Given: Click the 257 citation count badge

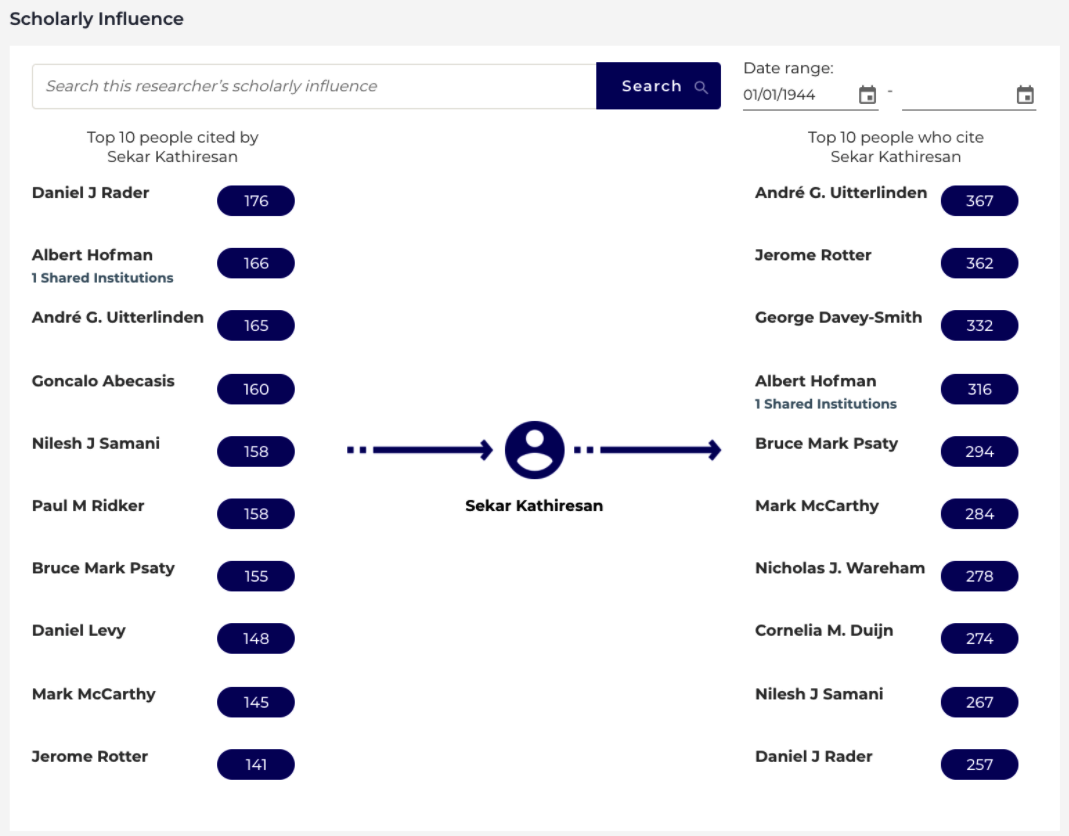Looking at the screenshot, I should 979,765.
